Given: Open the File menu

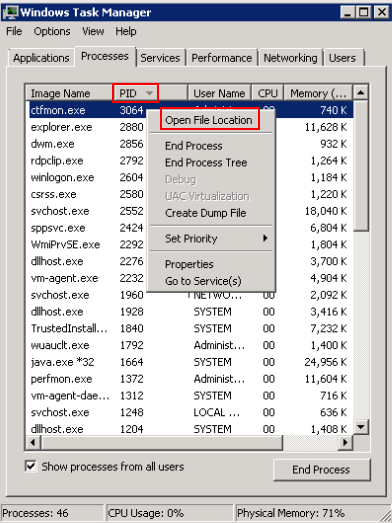Looking at the screenshot, I should point(14,31).
